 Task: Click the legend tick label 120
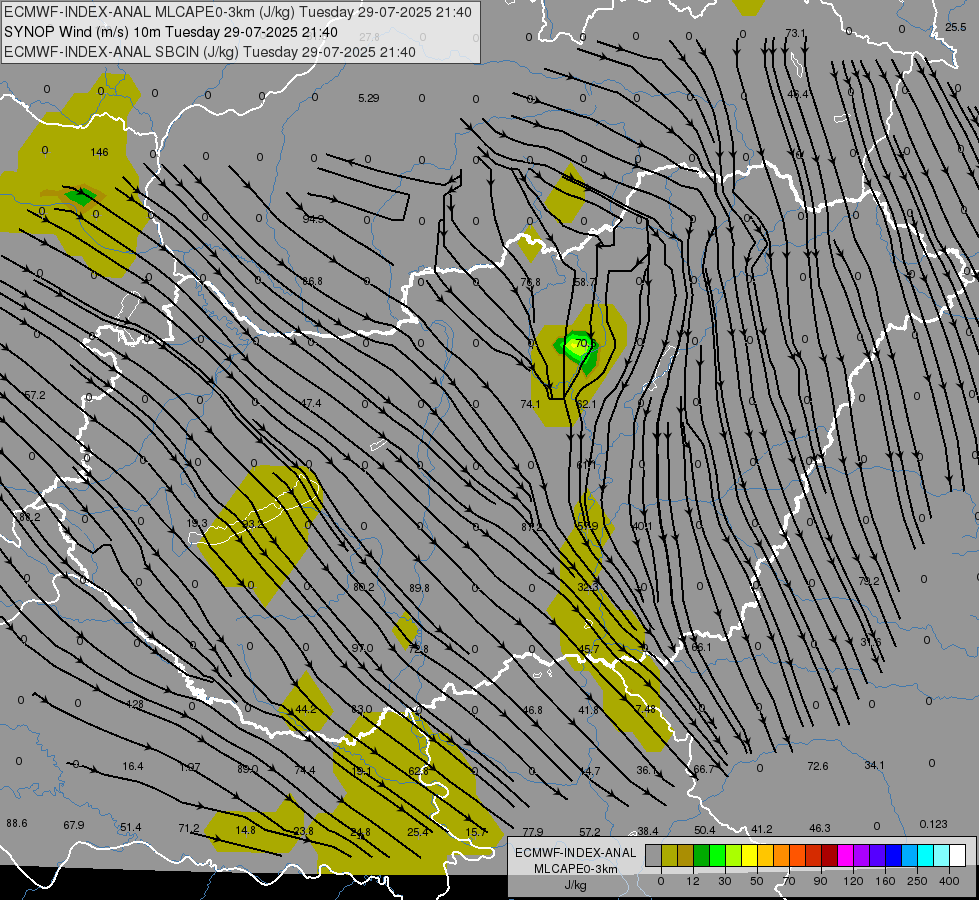[x=854, y=881]
